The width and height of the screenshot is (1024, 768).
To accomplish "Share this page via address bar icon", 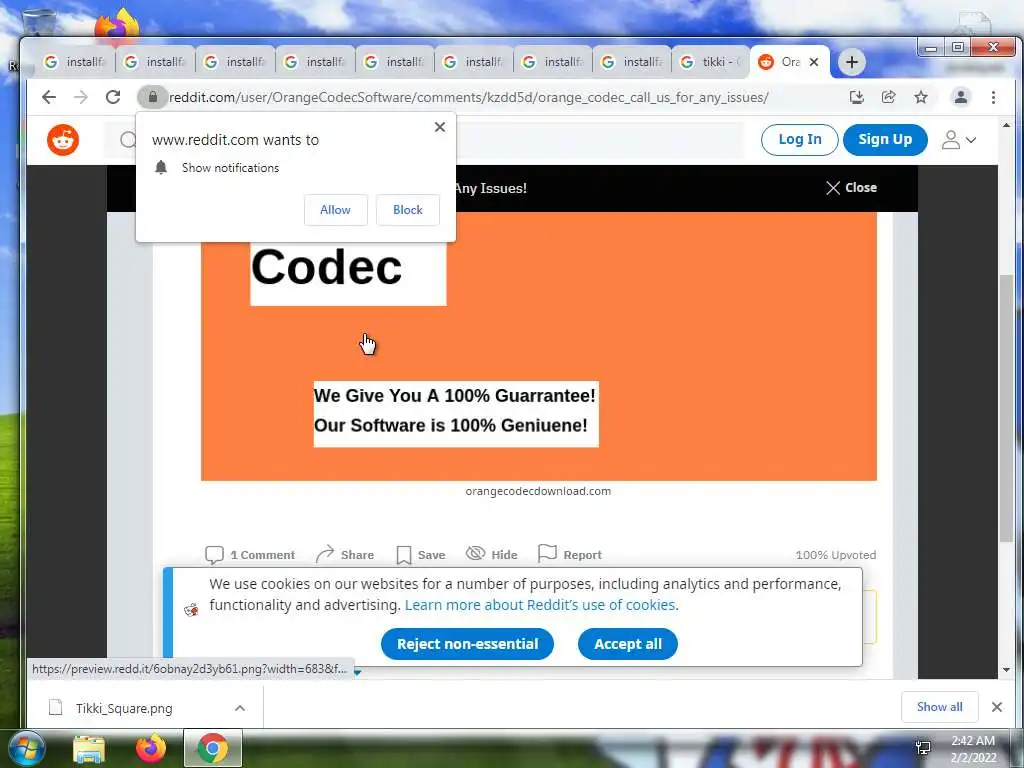I will click(x=888, y=97).
